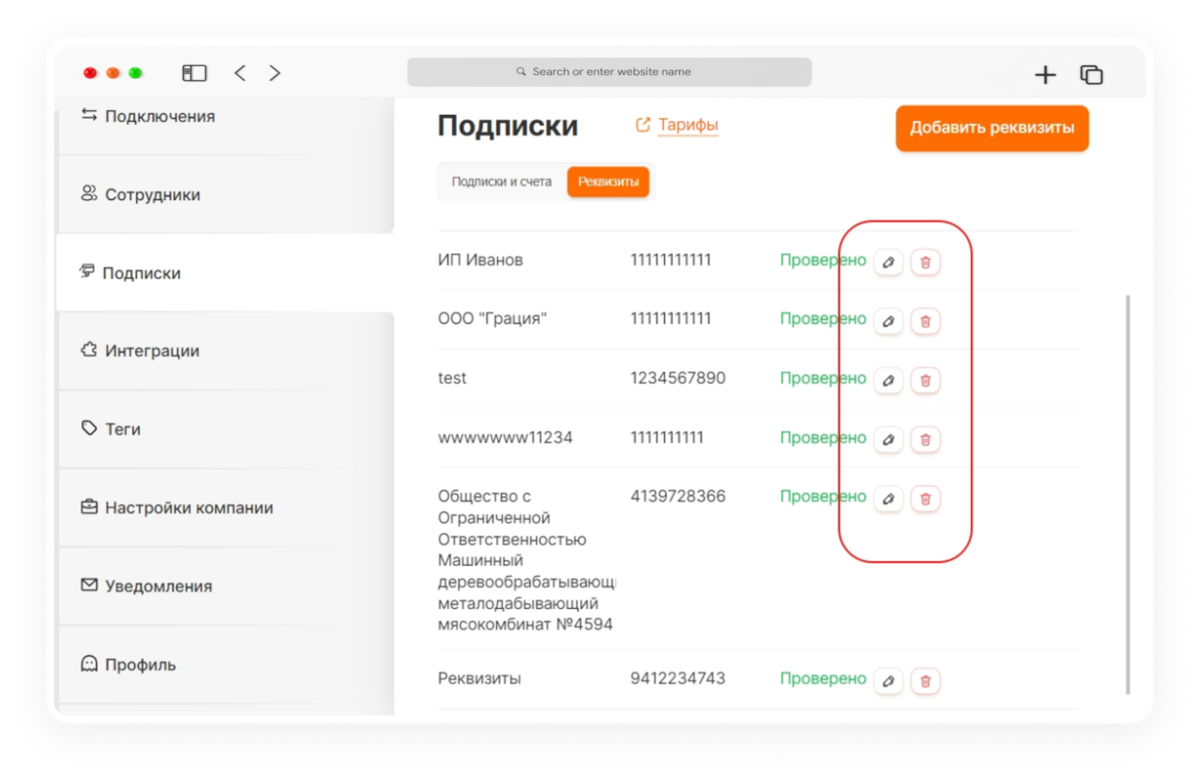Open the Тарифы link
Screen dimensions: 1200x778
point(677,125)
